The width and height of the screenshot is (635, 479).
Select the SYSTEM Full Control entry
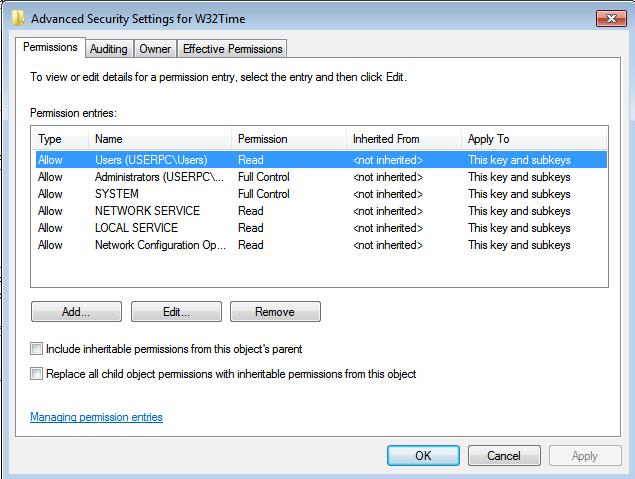point(117,194)
